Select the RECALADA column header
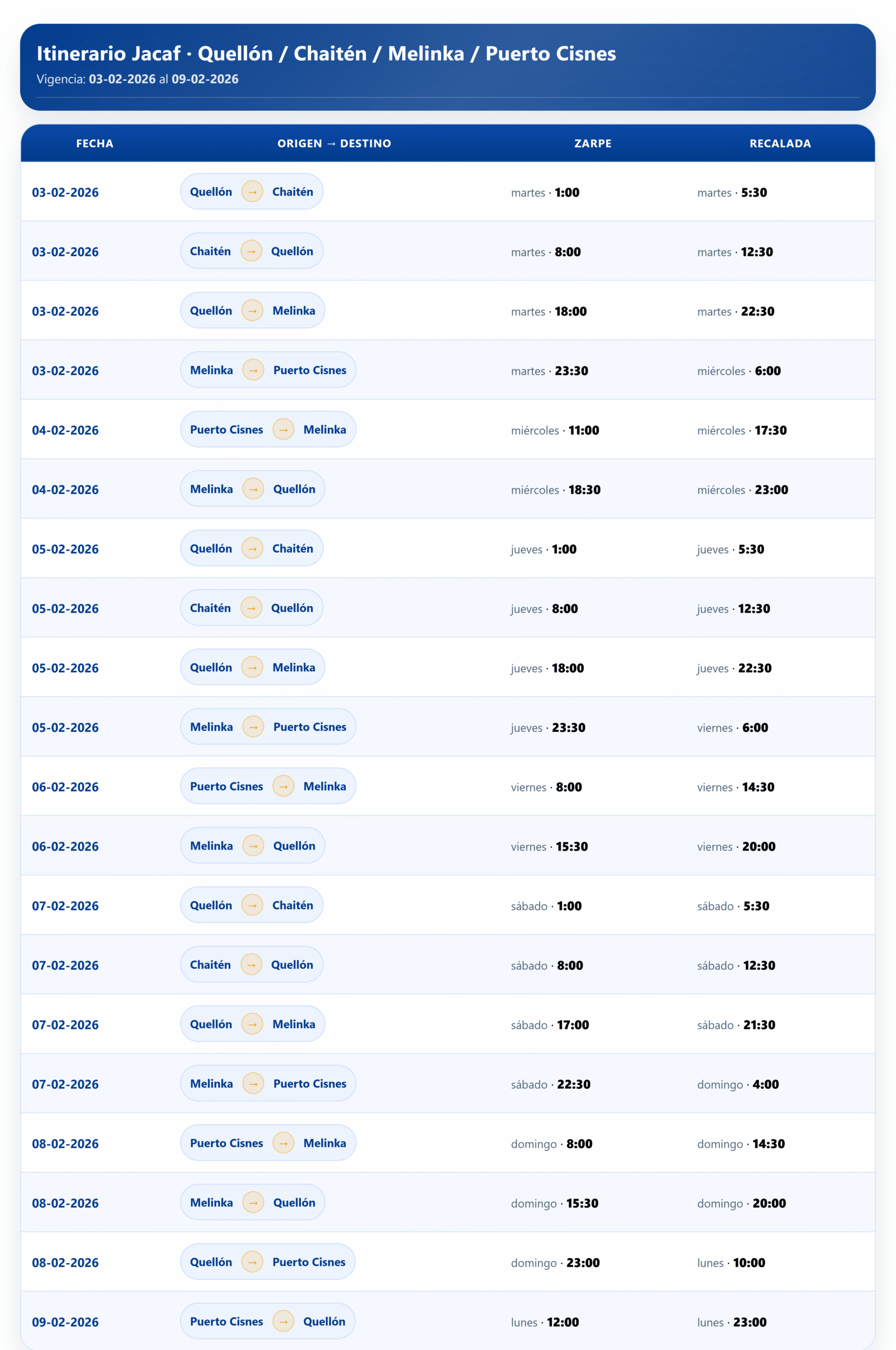This screenshot has height=1350, width=896. pos(780,143)
